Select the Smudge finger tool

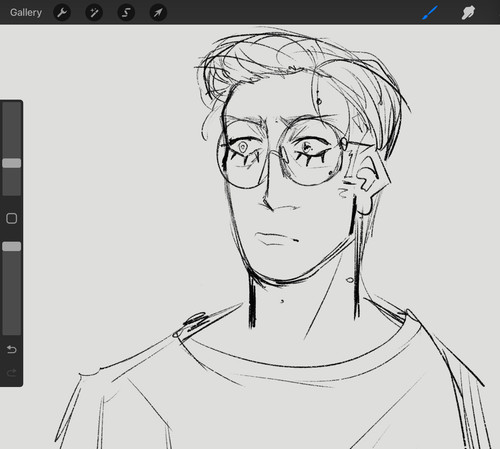[468, 13]
